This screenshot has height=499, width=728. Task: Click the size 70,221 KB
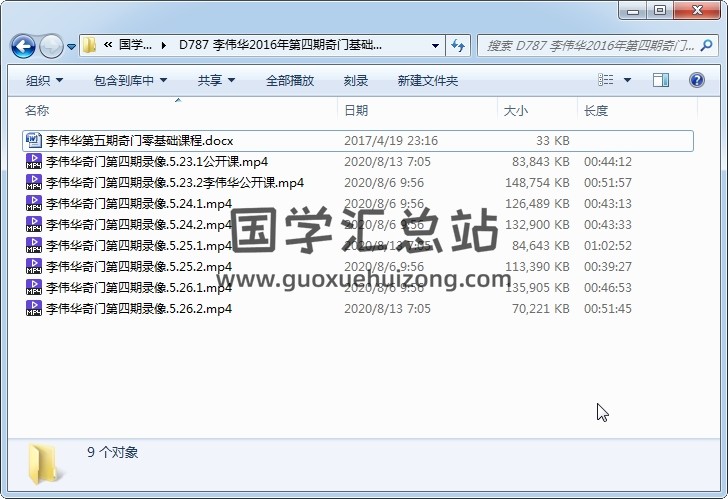(540, 309)
